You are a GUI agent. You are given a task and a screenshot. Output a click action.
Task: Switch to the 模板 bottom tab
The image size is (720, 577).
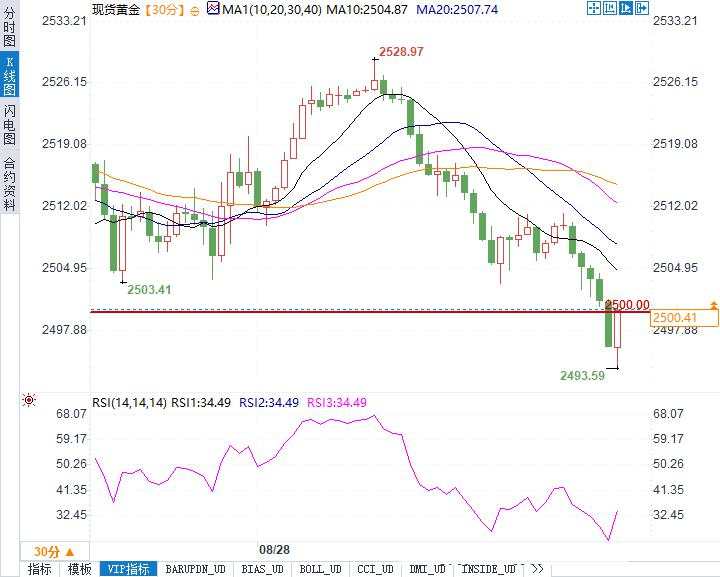click(x=79, y=569)
